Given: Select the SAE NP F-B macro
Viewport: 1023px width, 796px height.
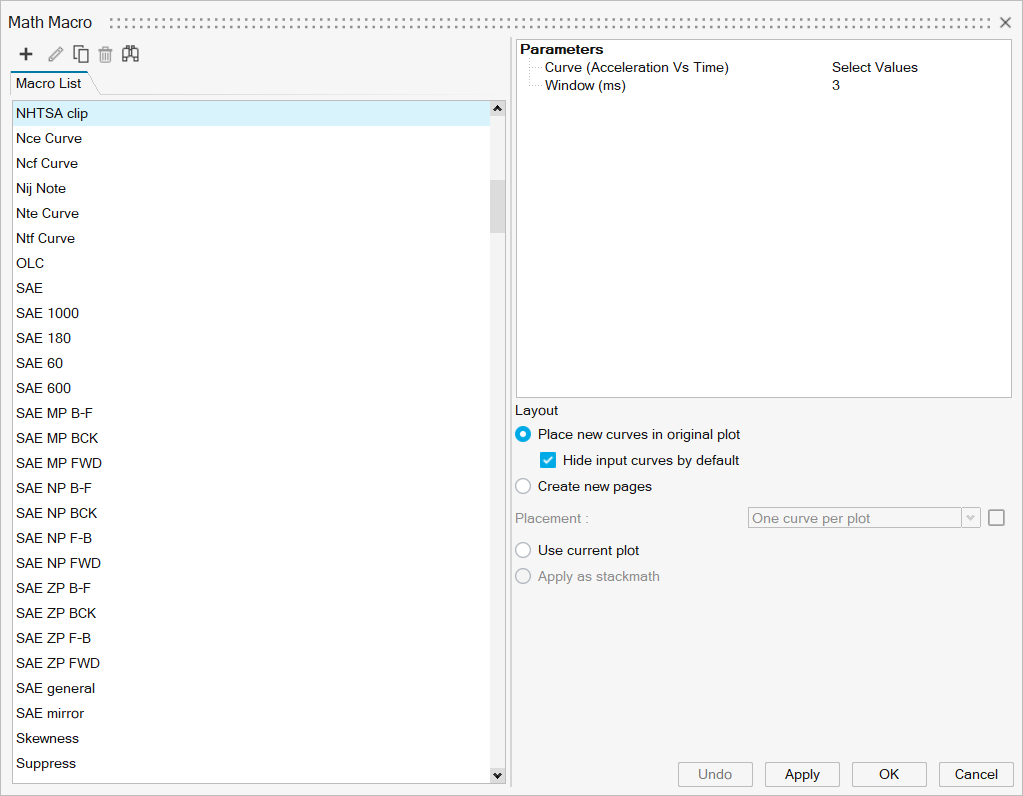Looking at the screenshot, I should (x=251, y=538).
